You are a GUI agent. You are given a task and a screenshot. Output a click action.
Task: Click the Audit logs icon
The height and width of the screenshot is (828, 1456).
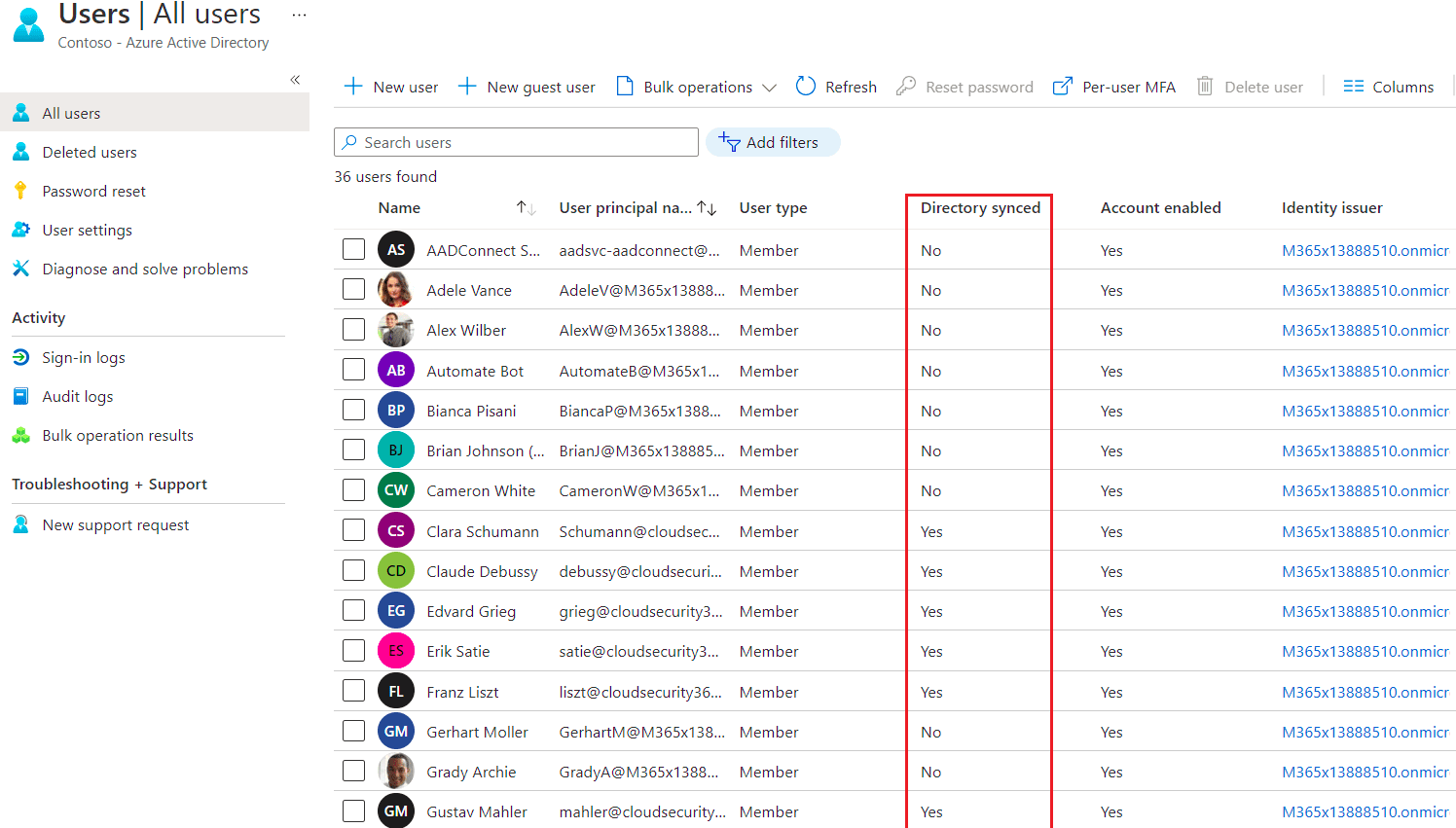click(21, 396)
